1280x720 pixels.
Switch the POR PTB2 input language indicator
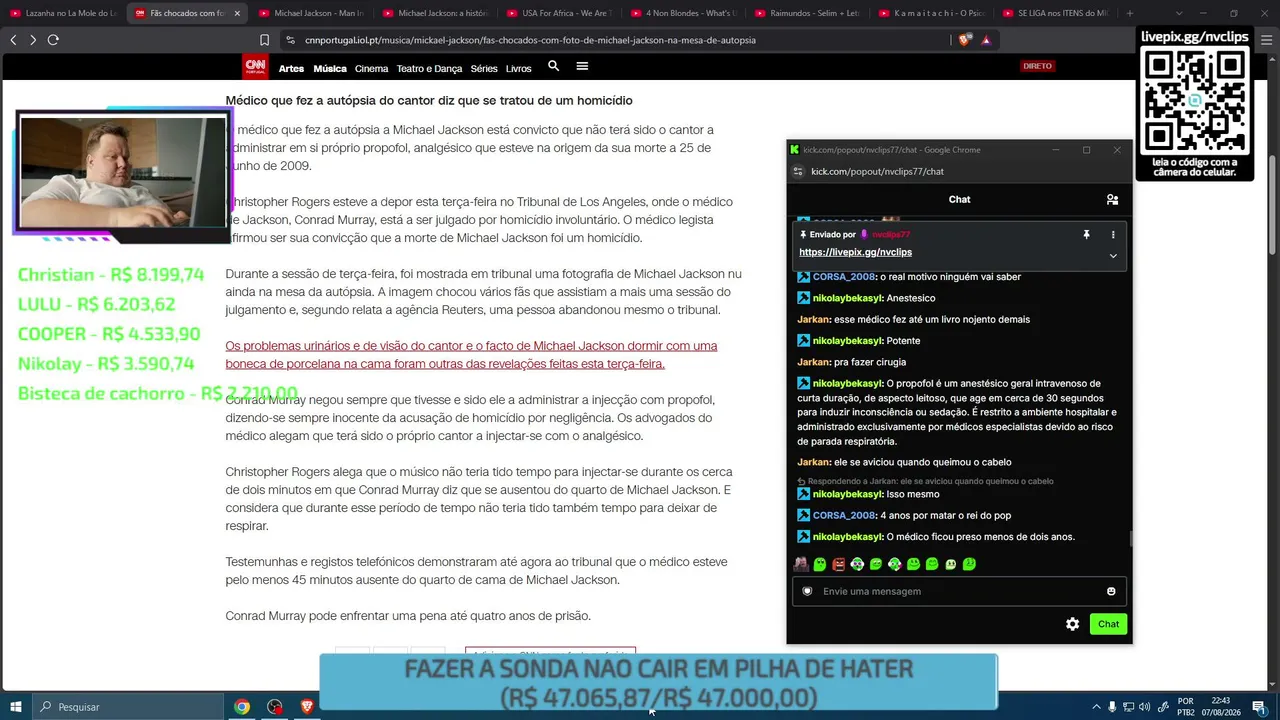pos(1186,707)
